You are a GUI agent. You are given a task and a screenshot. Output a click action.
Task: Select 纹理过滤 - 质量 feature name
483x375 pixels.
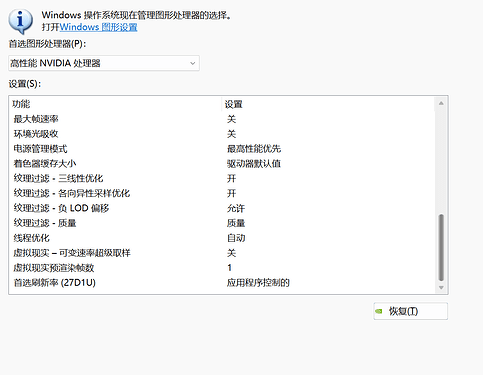click(45, 223)
